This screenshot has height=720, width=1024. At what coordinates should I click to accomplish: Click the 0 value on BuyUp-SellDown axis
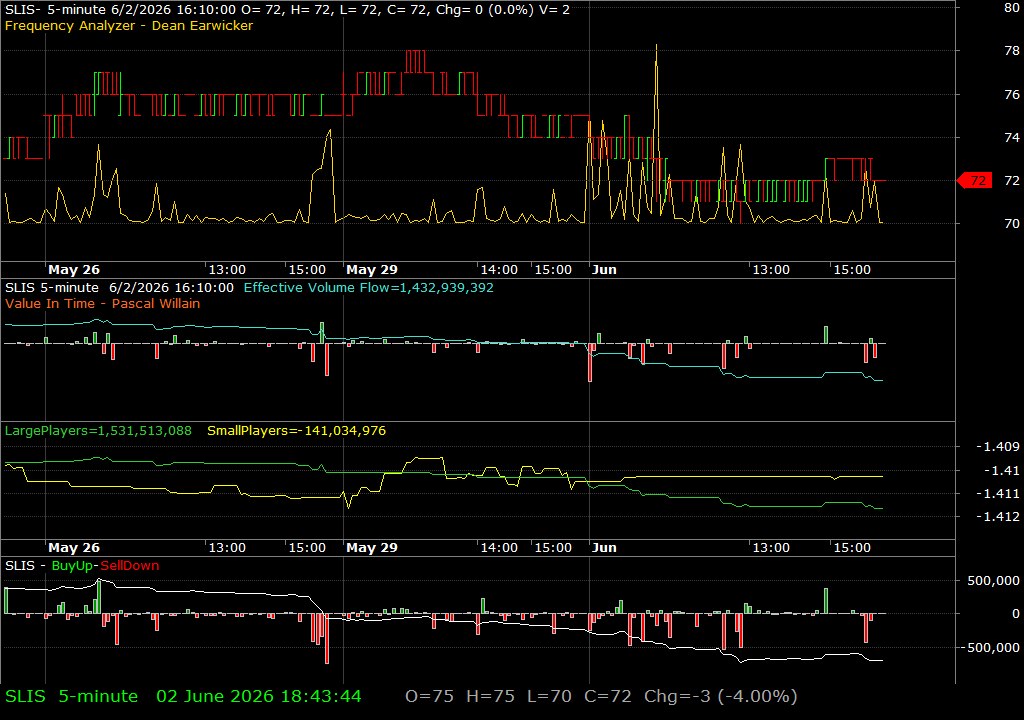coord(1016,614)
